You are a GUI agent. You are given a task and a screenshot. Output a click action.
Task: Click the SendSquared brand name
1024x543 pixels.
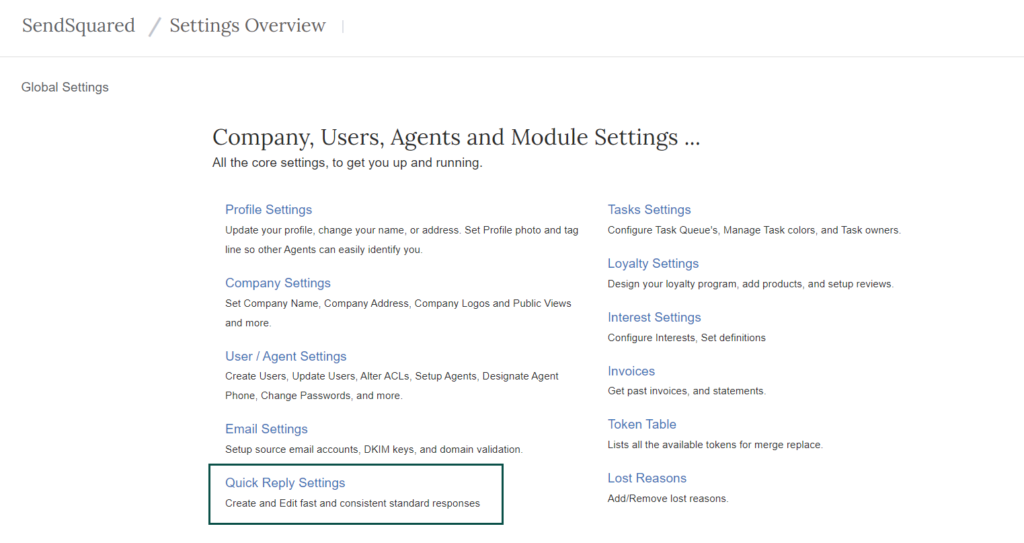pos(78,26)
